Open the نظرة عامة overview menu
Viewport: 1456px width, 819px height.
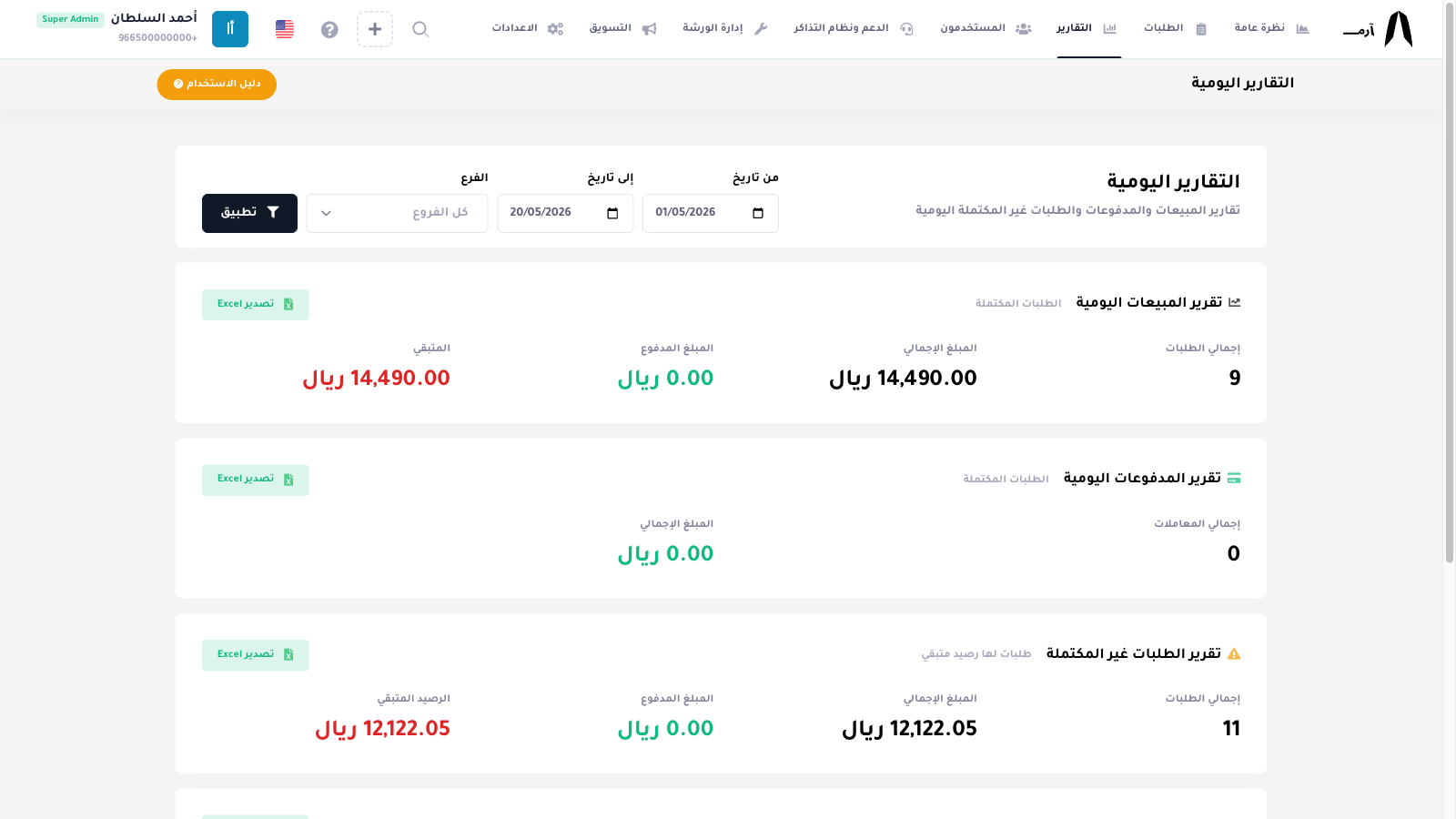(1272, 28)
